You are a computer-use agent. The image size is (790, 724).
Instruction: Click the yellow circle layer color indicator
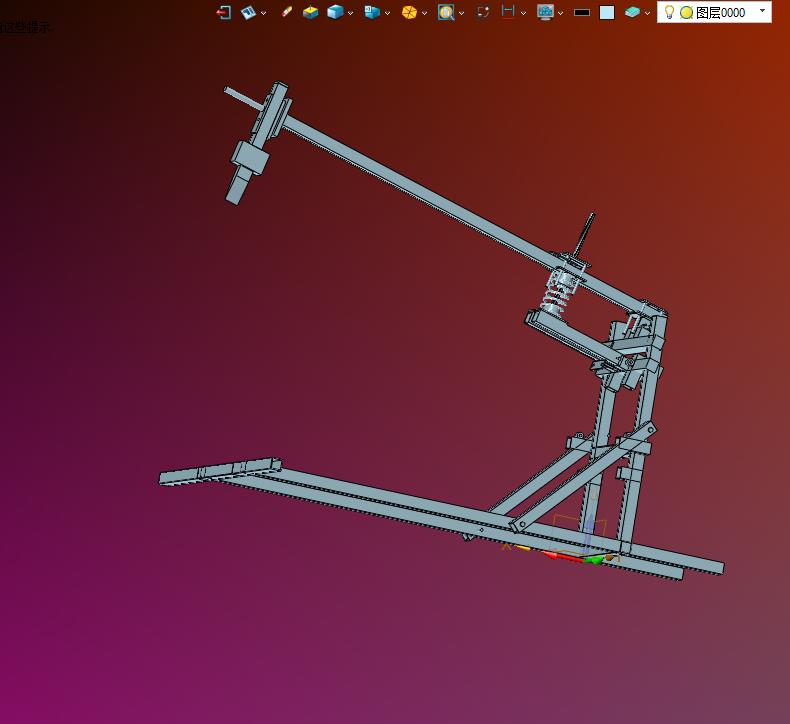point(686,13)
